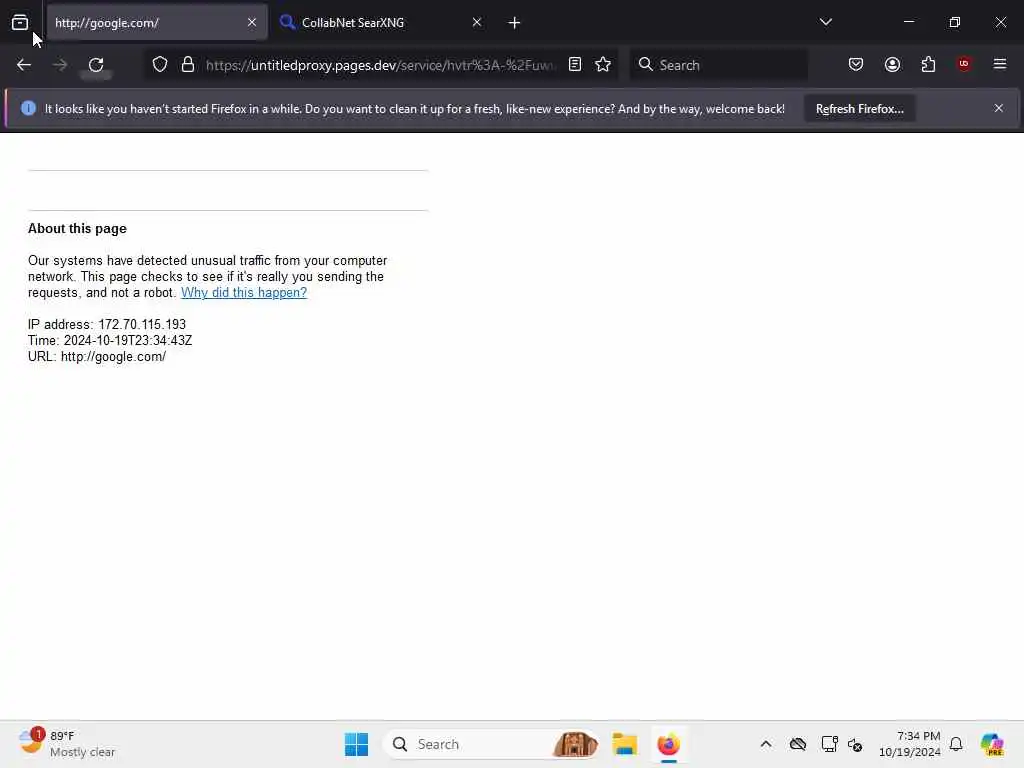Viewport: 1024px width, 768px height.
Task: Click the Firefox toolbar Search box
Action: pos(718,65)
